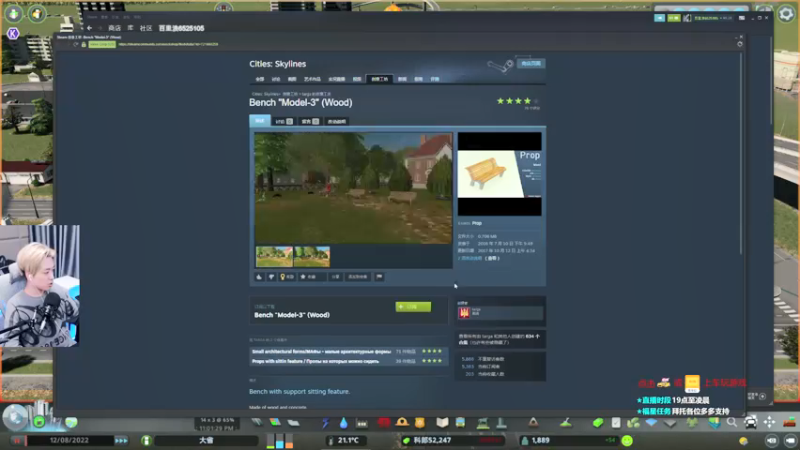Open the Props with sittin feature collection

click(315, 361)
